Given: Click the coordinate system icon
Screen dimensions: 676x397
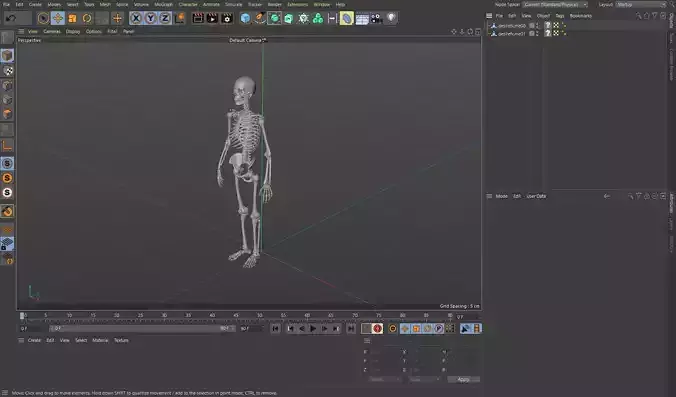Looking at the screenshot, I should pos(179,18).
